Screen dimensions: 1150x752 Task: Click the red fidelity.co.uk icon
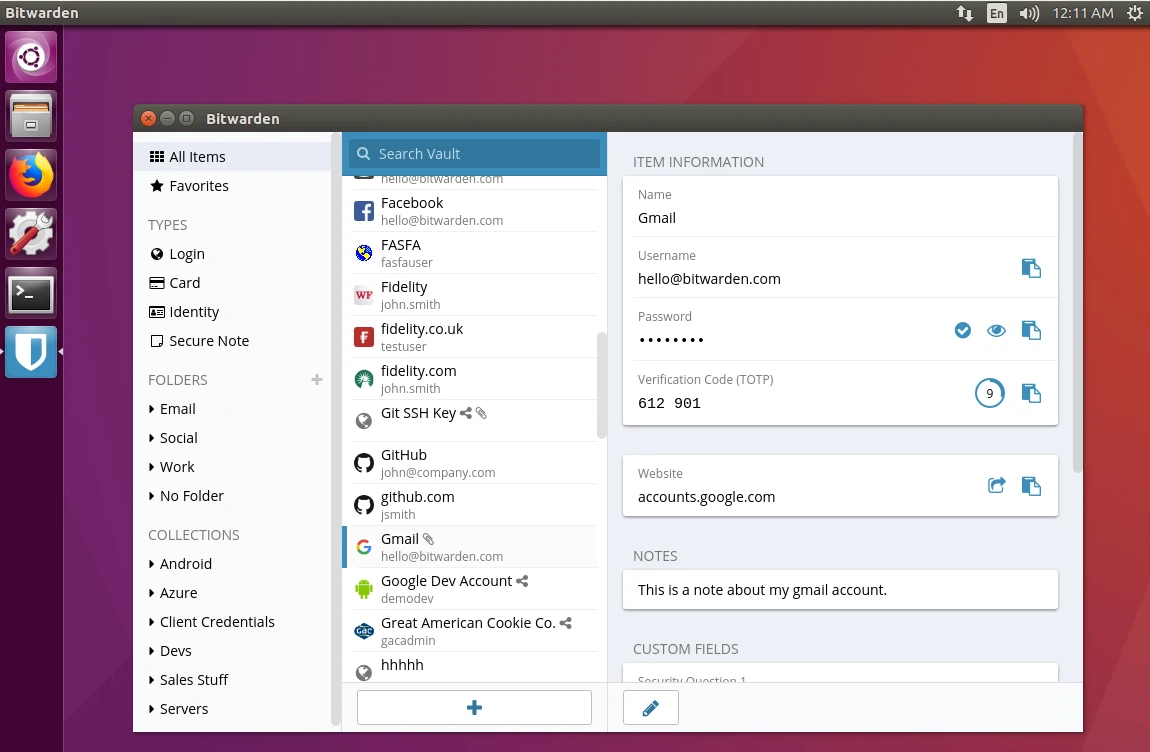pos(364,337)
